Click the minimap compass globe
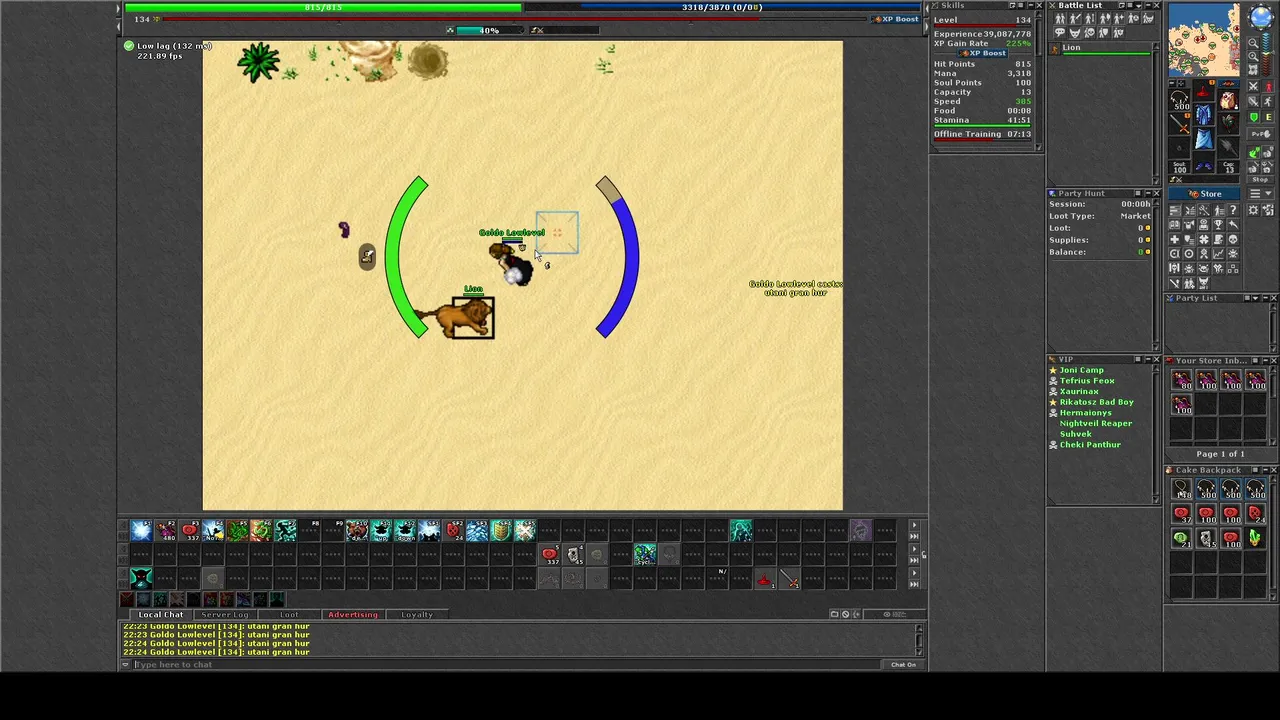Image resolution: width=1280 pixels, height=720 pixels. coord(1261,17)
